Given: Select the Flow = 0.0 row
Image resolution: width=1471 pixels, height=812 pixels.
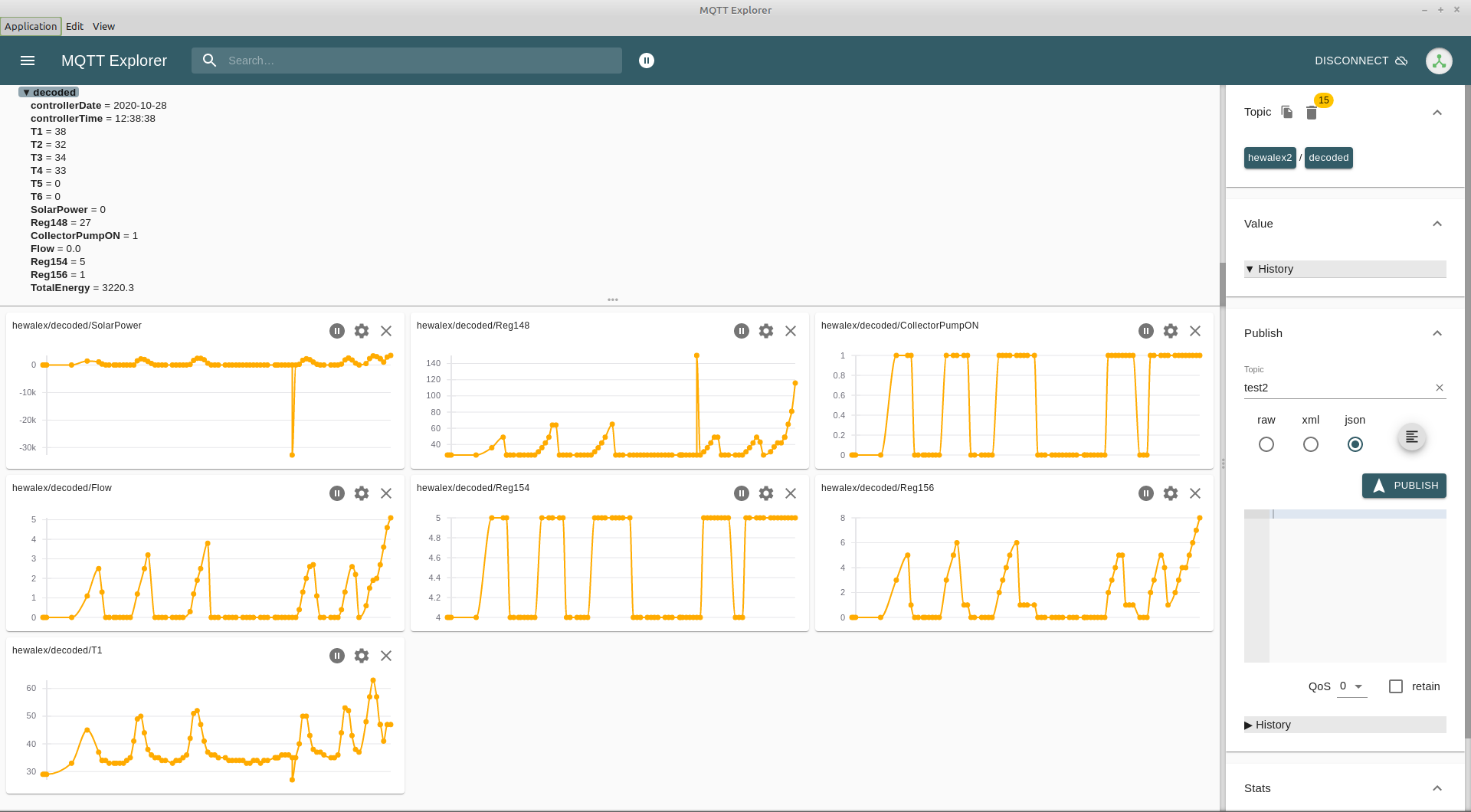Looking at the screenshot, I should [x=55, y=249].
